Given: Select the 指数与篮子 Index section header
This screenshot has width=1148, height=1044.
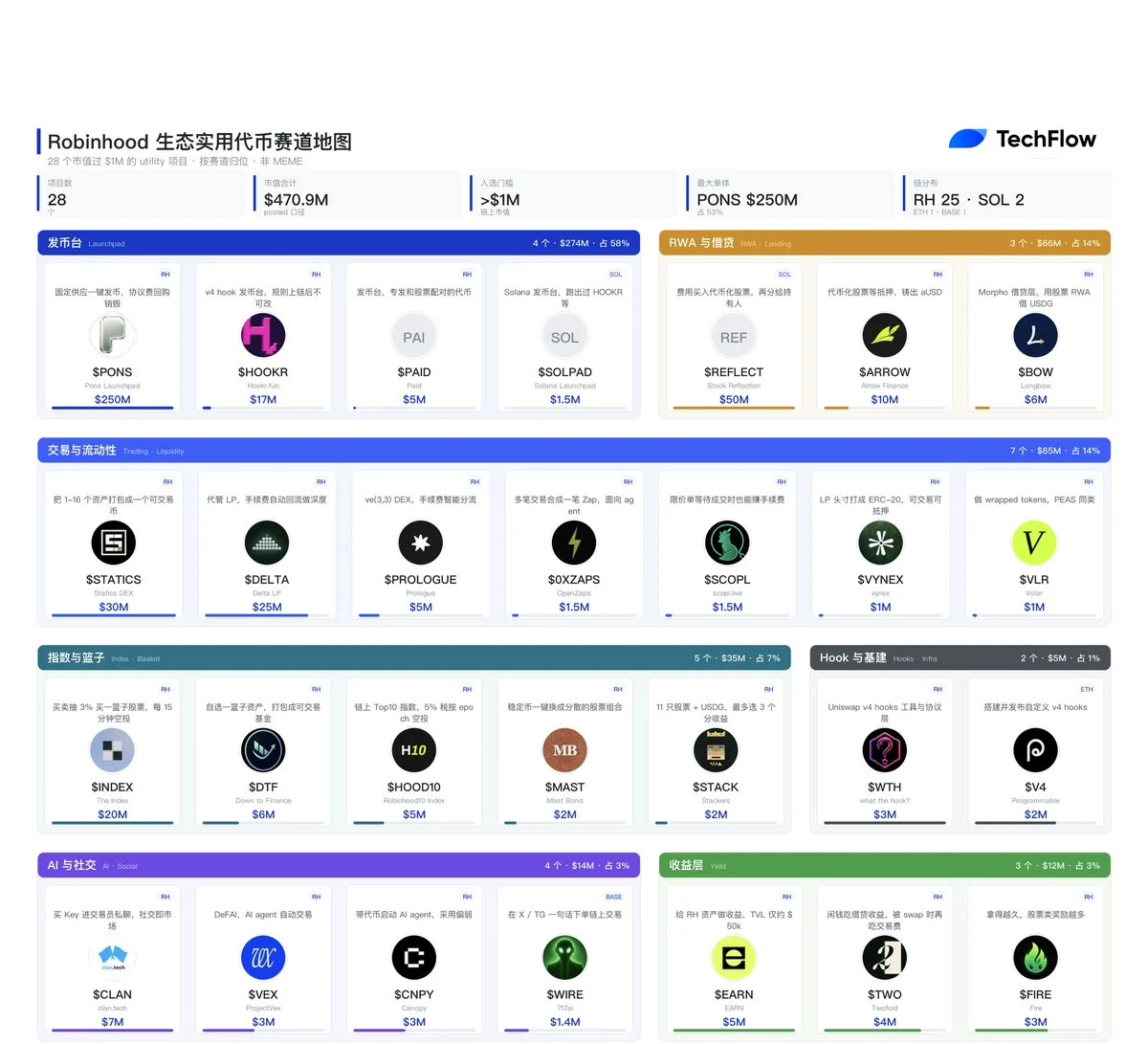Looking at the screenshot, I should coord(414,658).
